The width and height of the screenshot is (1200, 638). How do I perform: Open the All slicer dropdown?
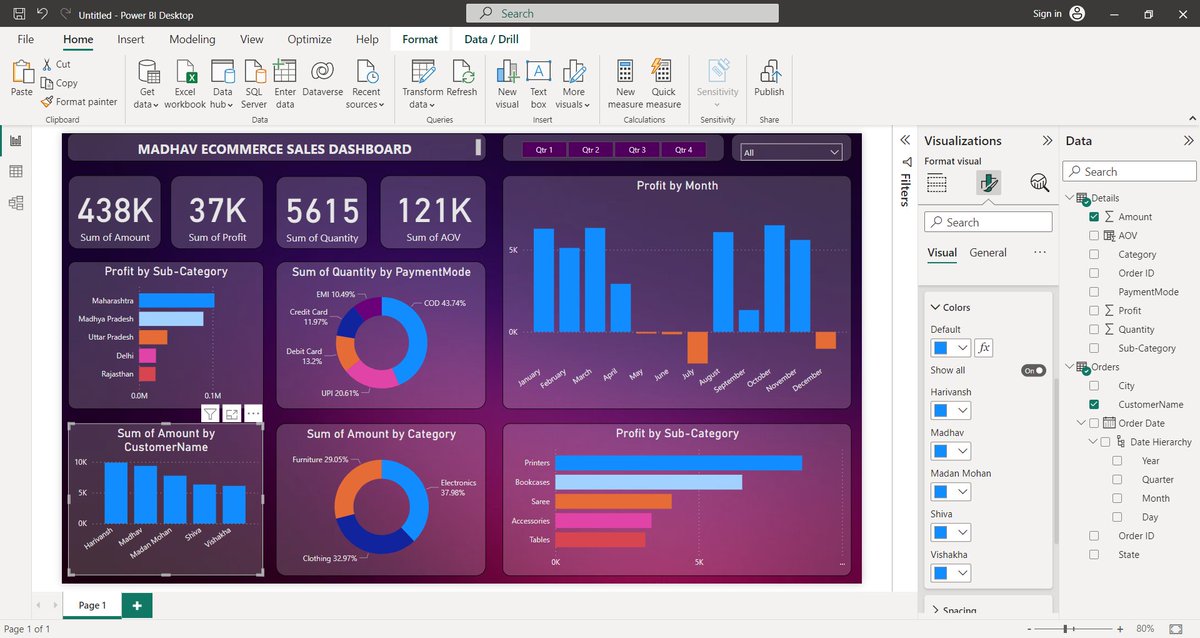click(x=791, y=152)
